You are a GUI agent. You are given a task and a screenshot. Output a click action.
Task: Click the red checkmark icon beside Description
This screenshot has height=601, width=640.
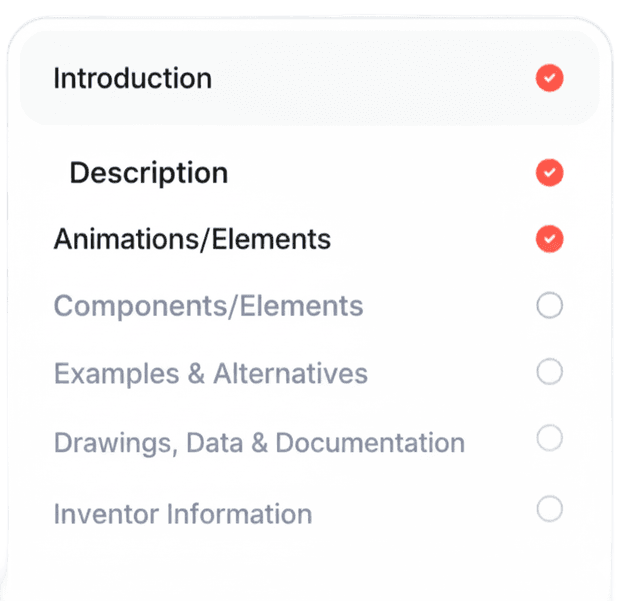549,173
